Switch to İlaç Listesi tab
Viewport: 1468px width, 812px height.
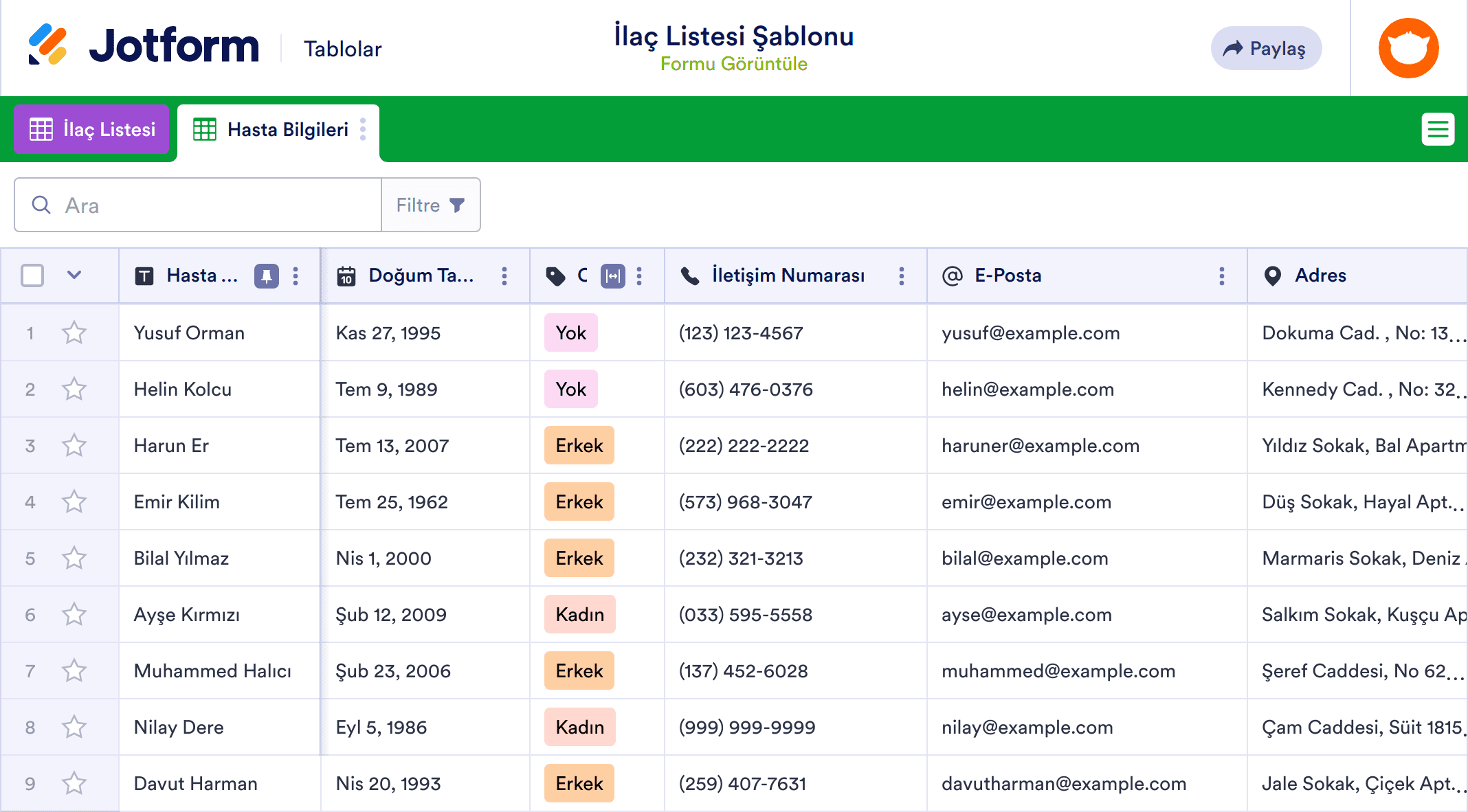click(91, 129)
